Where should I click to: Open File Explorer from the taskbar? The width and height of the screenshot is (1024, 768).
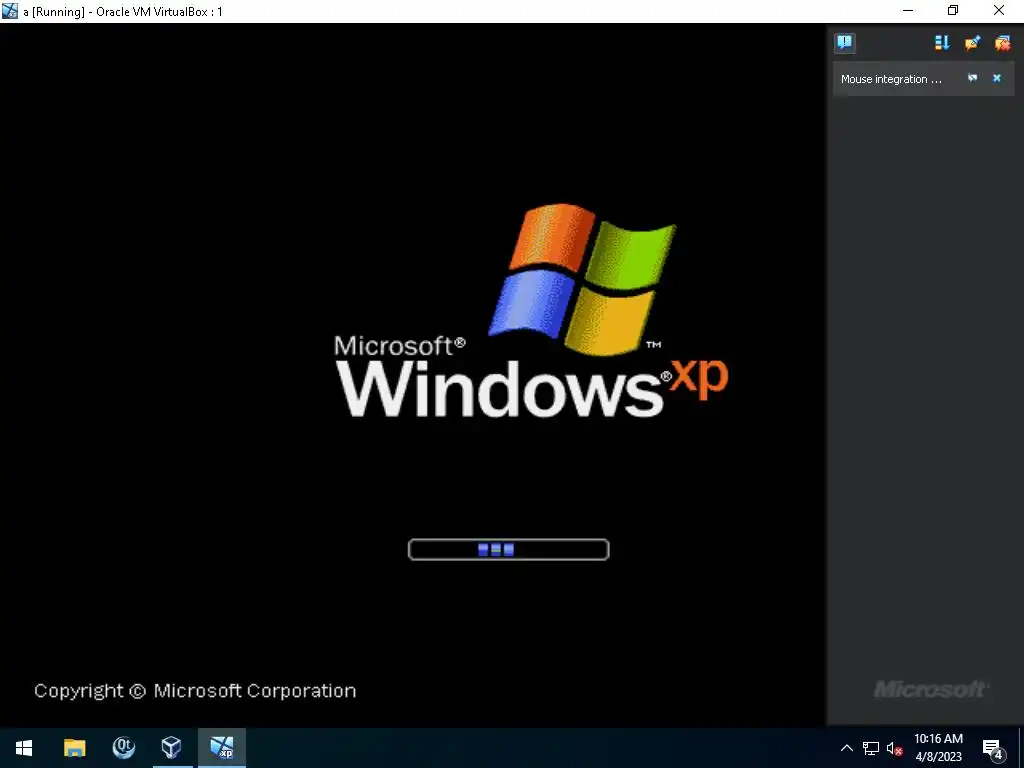pos(74,748)
